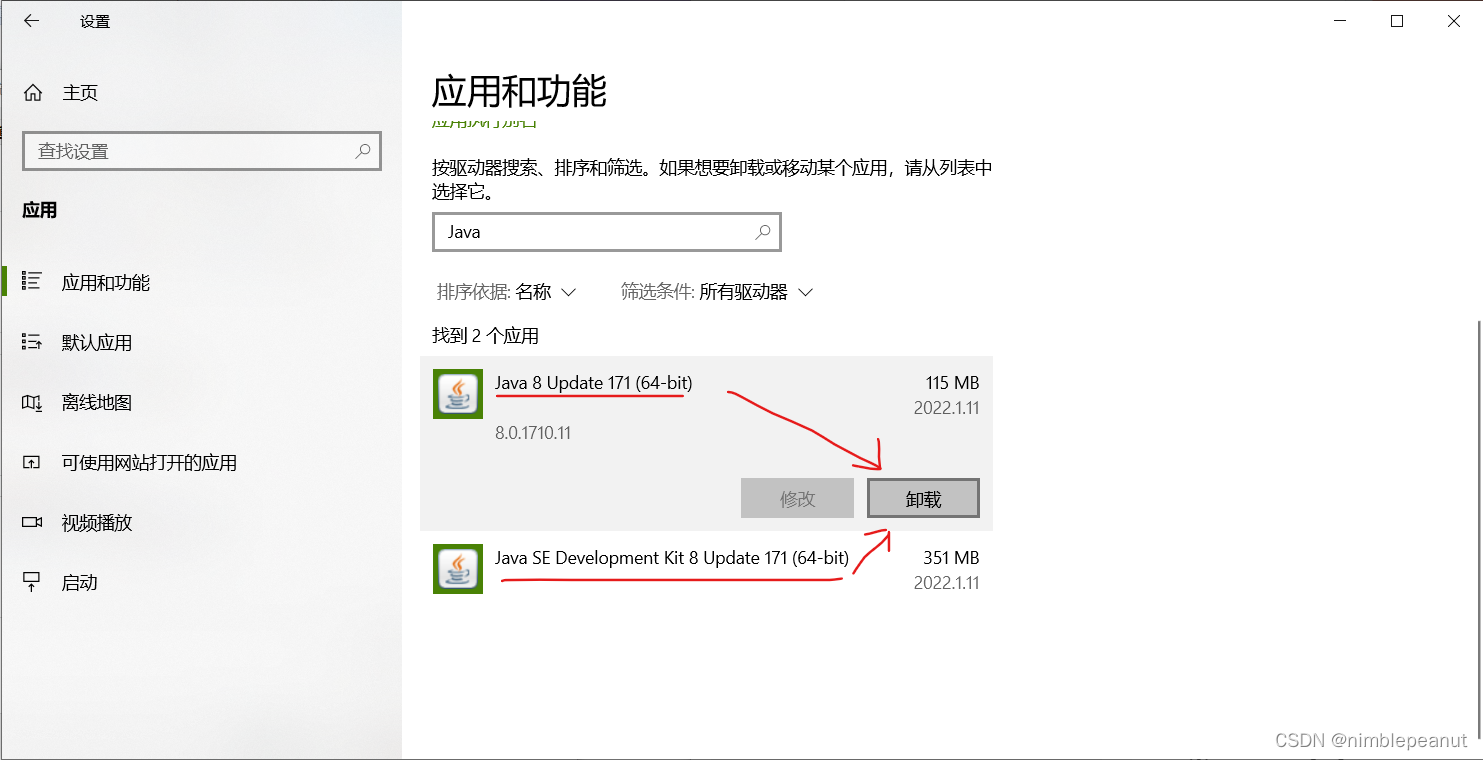
Task: Click the back arrow in Settings
Action: pyautogui.click(x=32, y=21)
